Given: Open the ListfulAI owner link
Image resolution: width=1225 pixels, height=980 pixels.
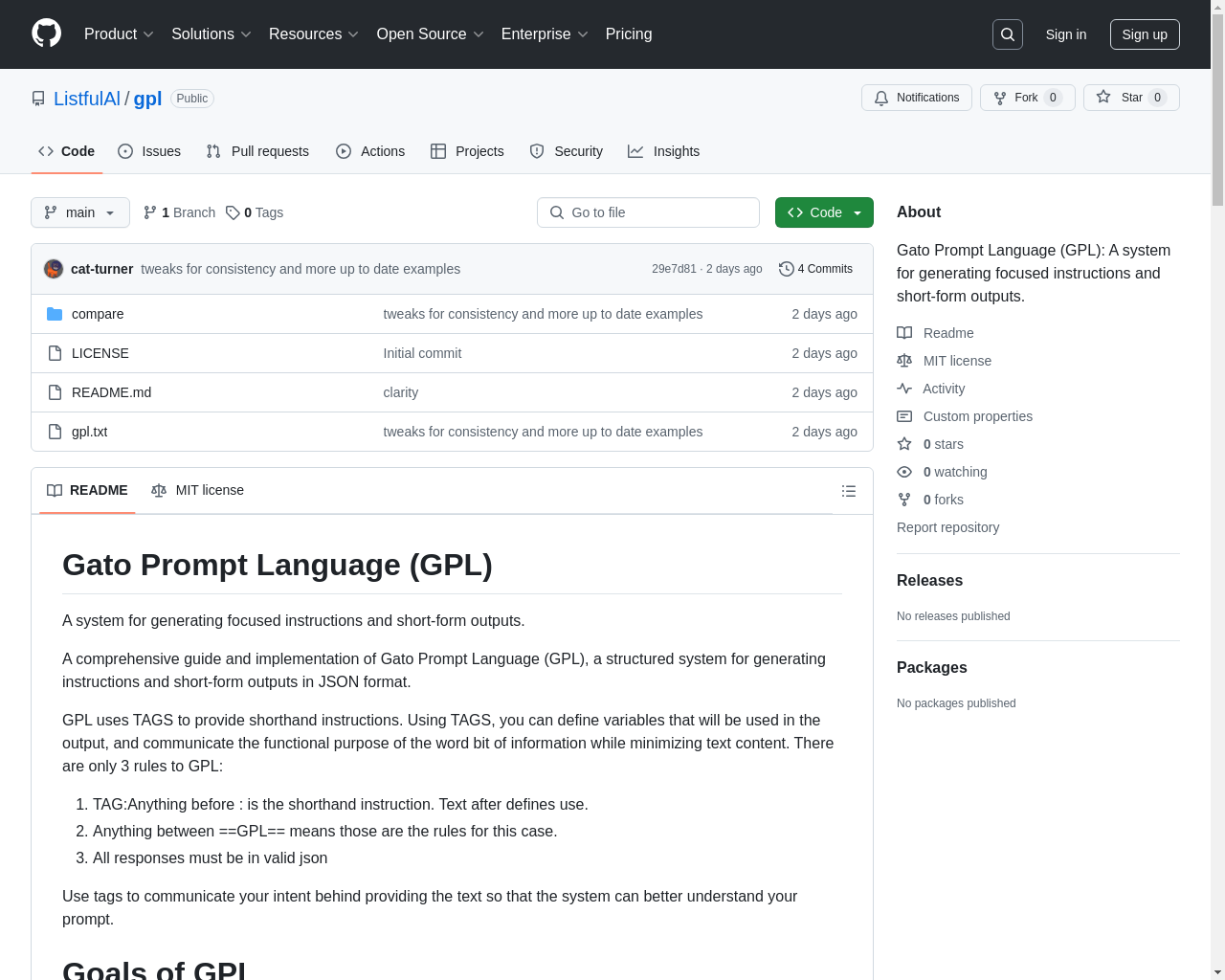Looking at the screenshot, I should coord(87,99).
